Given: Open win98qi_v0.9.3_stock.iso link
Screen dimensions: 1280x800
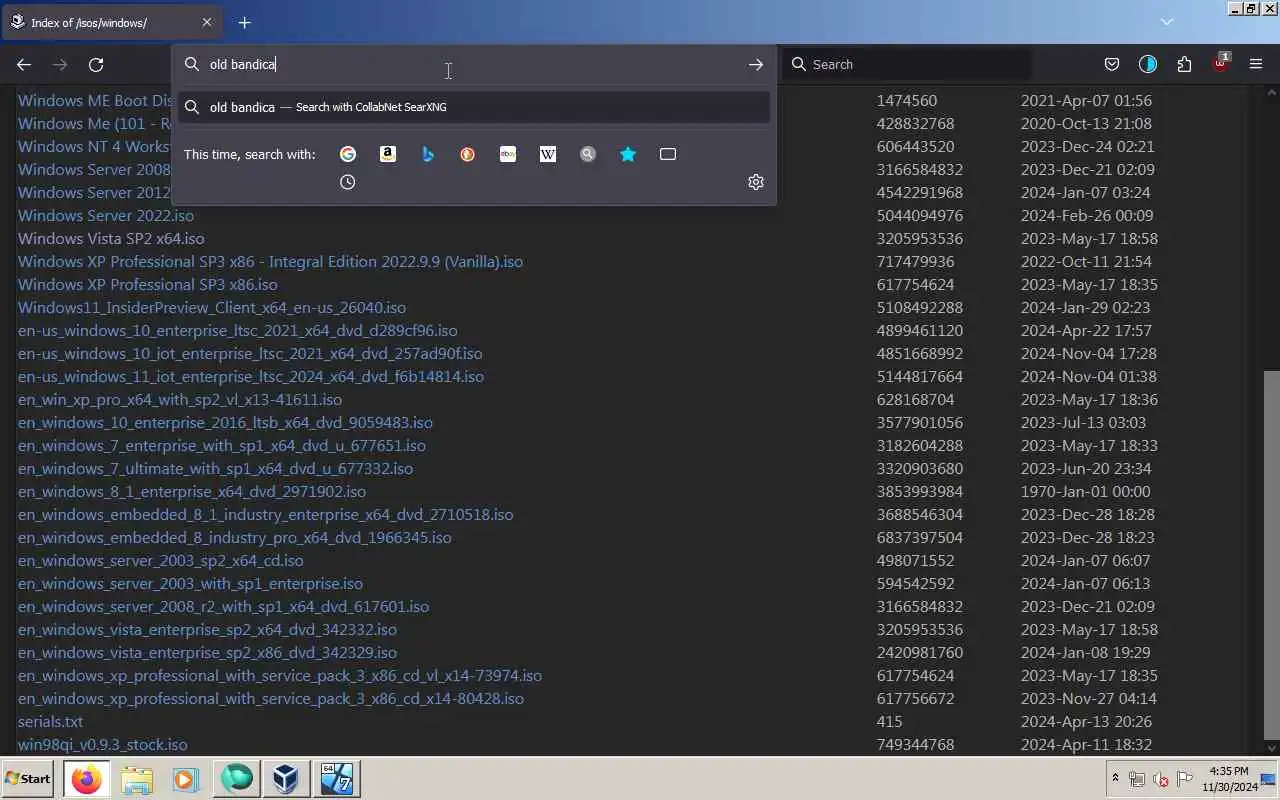Looking at the screenshot, I should coord(102,744).
